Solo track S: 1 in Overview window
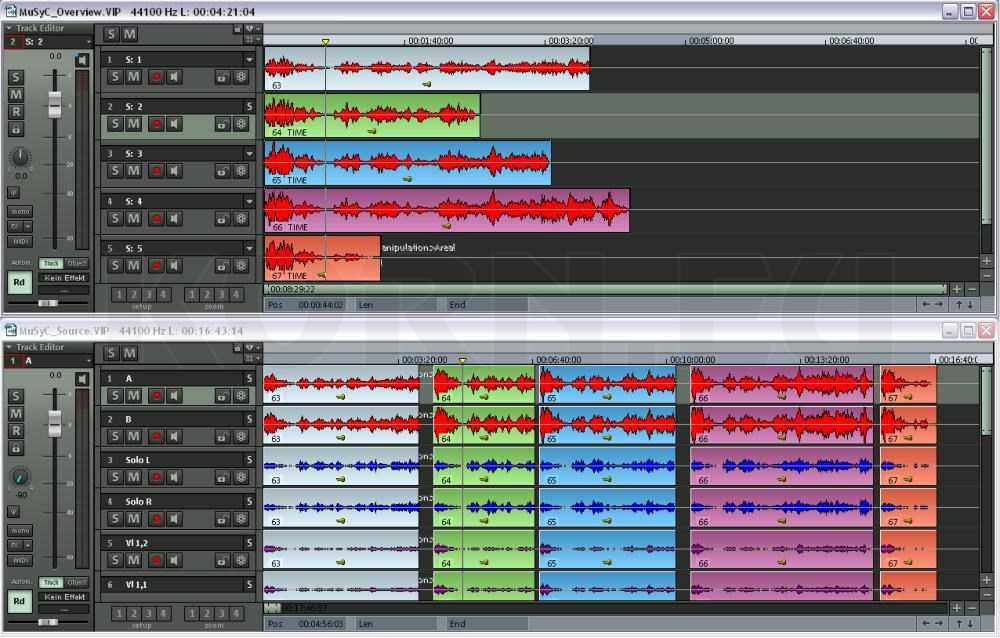This screenshot has height=638, width=1000. pyautogui.click(x=114, y=77)
